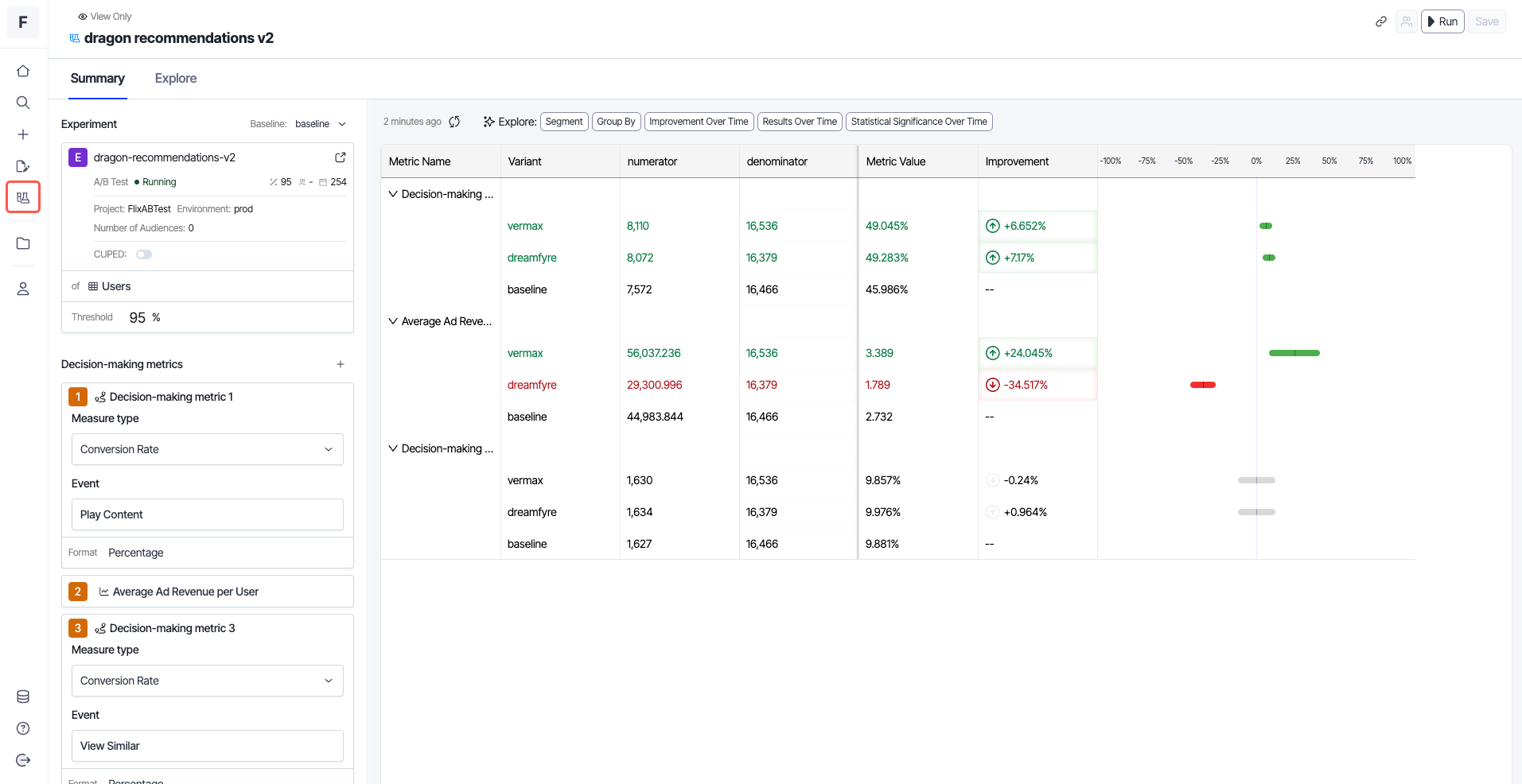The image size is (1522, 784).
Task: Open search from sidebar magnifier icon
Action: (x=23, y=103)
